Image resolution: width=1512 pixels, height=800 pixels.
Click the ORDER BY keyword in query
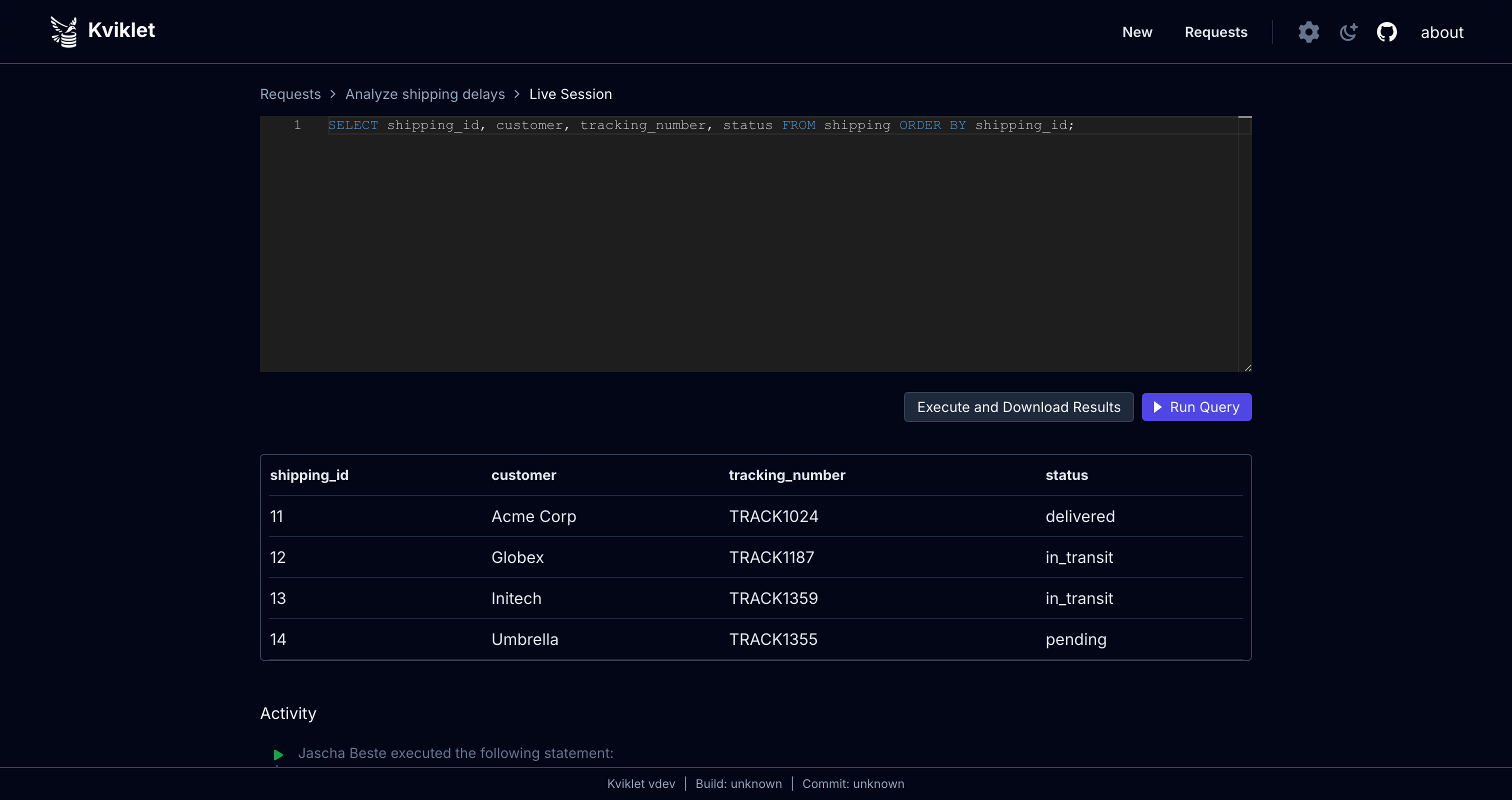tap(932, 125)
